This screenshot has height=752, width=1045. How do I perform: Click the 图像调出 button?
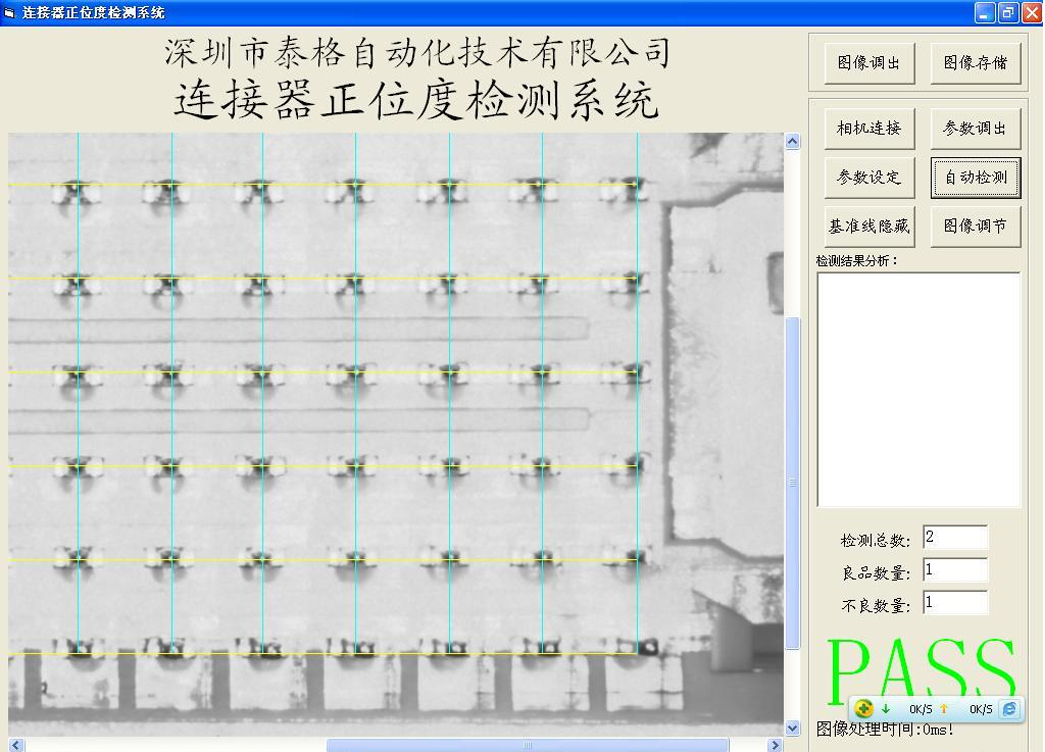coord(869,63)
